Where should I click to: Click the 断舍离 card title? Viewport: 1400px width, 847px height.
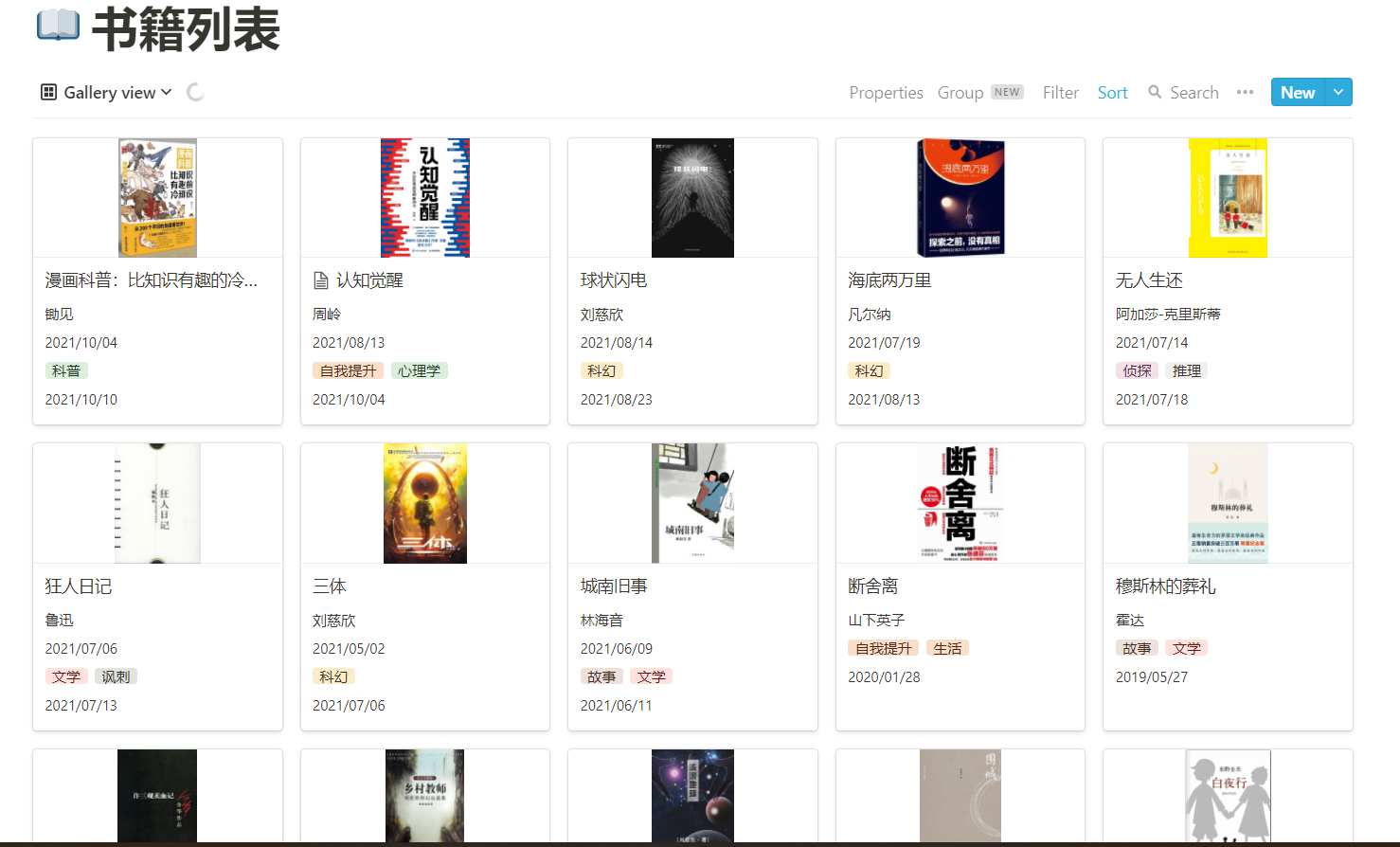tap(872, 586)
